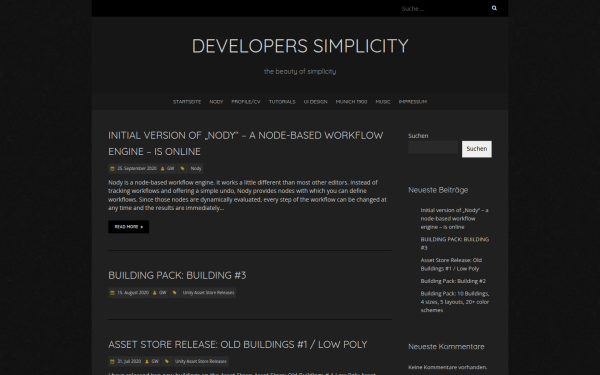
Task: Click tag icon on Building #3 post
Action: pyautogui.click(x=174, y=293)
